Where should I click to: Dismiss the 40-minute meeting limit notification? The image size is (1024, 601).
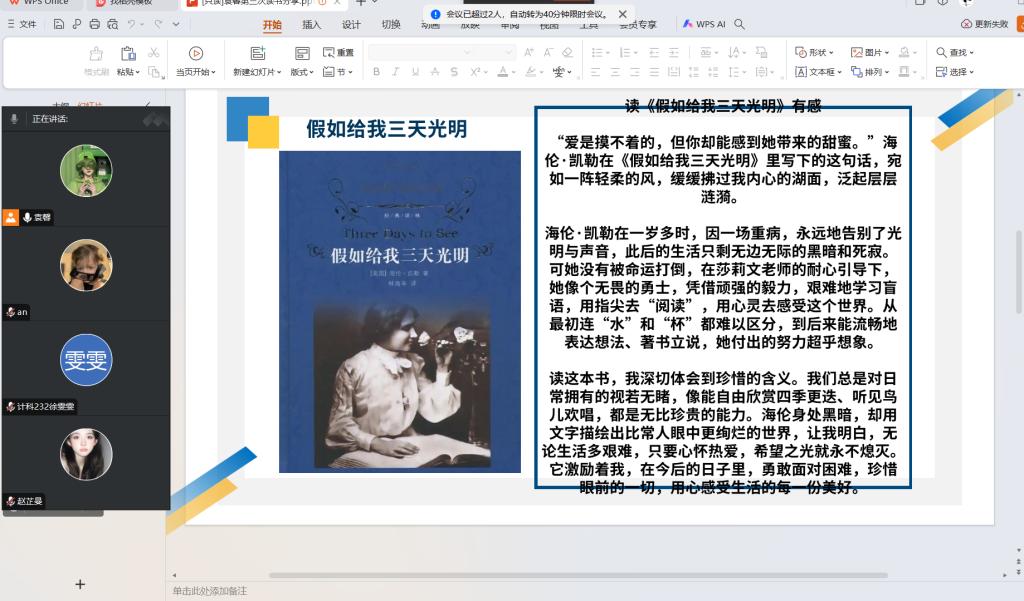point(623,14)
